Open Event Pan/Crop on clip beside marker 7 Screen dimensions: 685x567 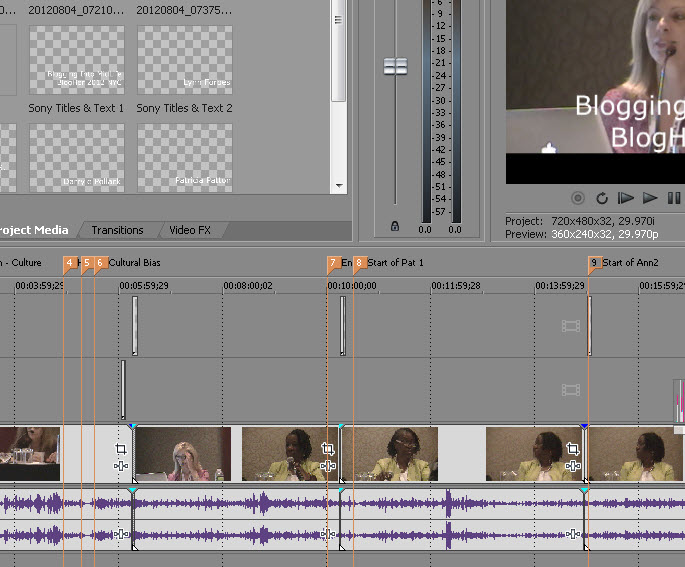[328, 449]
